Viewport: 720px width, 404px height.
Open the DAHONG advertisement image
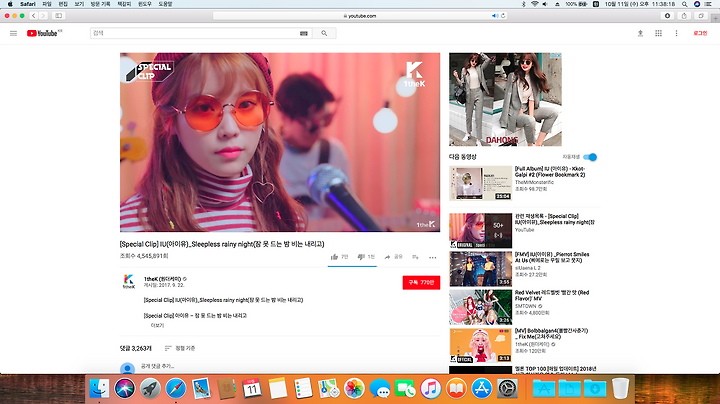(505, 100)
